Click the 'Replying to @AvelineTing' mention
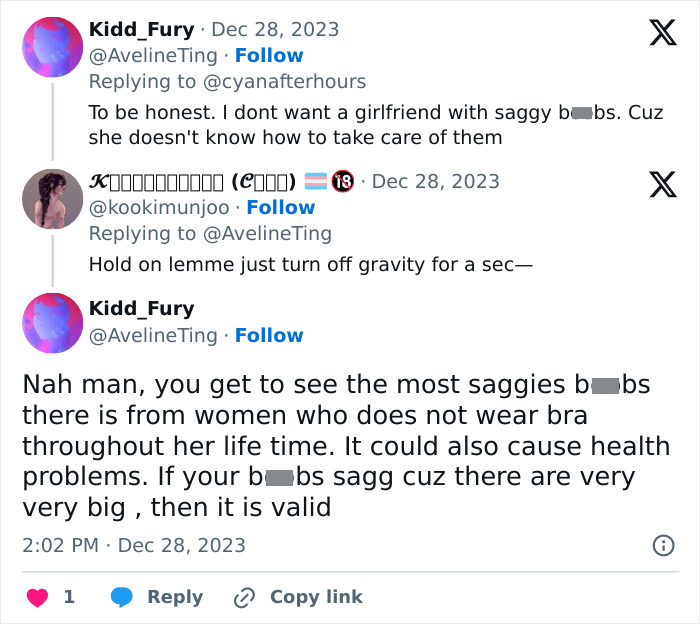The width and height of the screenshot is (700, 624). [267, 234]
